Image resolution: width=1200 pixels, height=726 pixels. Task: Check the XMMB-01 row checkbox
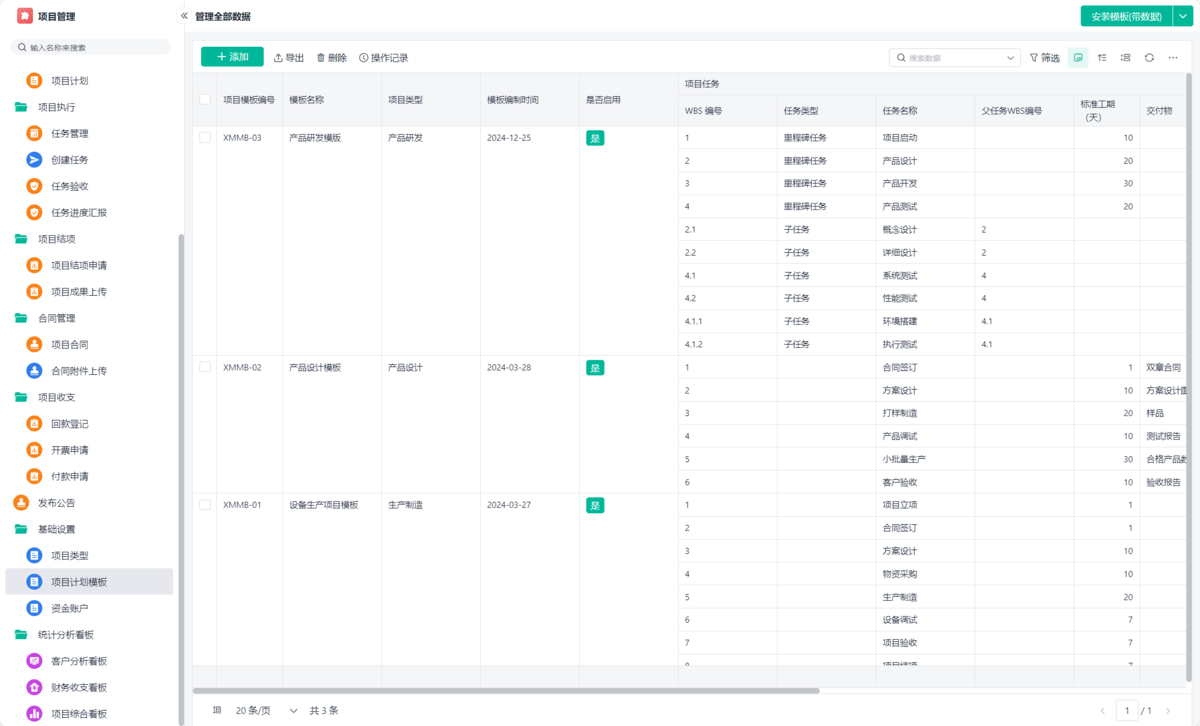pyautogui.click(x=205, y=505)
